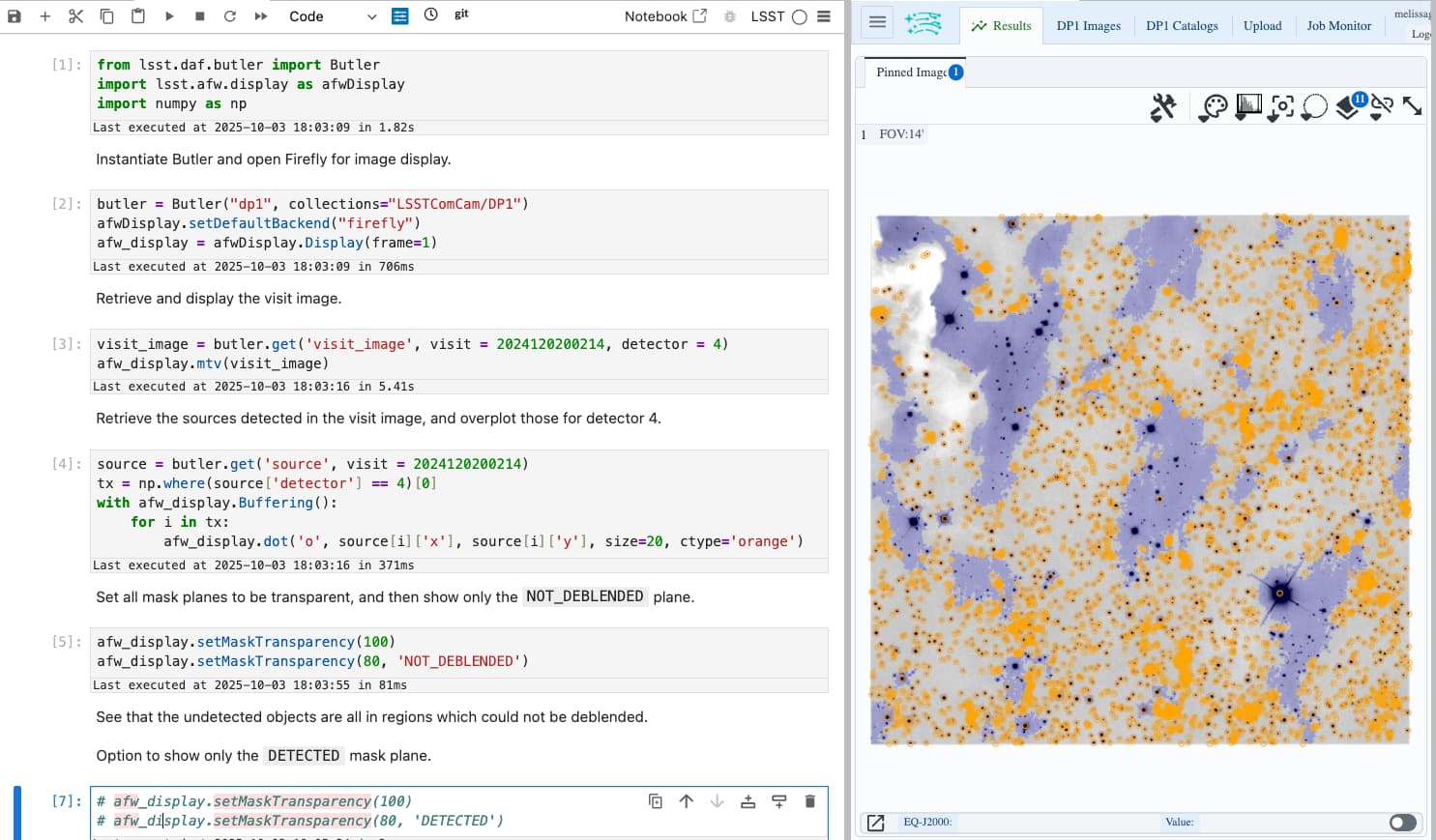Viewport: 1436px width, 840px height.
Task: Toggle the mouse readout lock switch
Action: tap(1402, 823)
